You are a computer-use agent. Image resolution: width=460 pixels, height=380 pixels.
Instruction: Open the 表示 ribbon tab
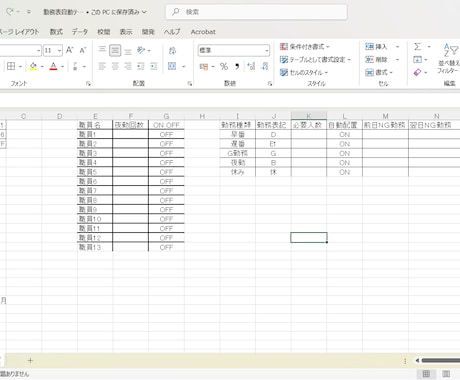click(x=126, y=32)
